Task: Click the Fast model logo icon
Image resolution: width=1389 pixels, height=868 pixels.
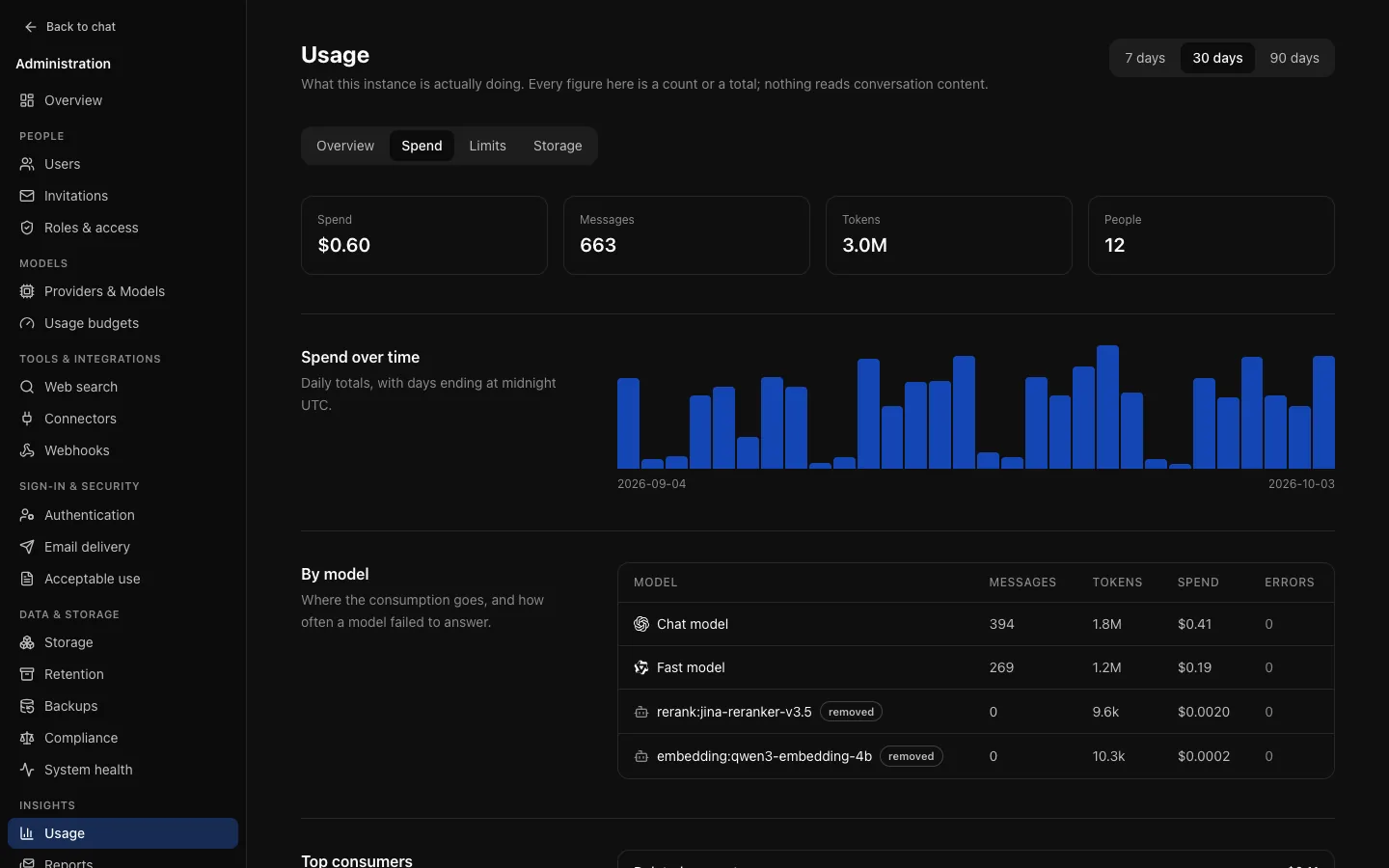Action: (641, 667)
